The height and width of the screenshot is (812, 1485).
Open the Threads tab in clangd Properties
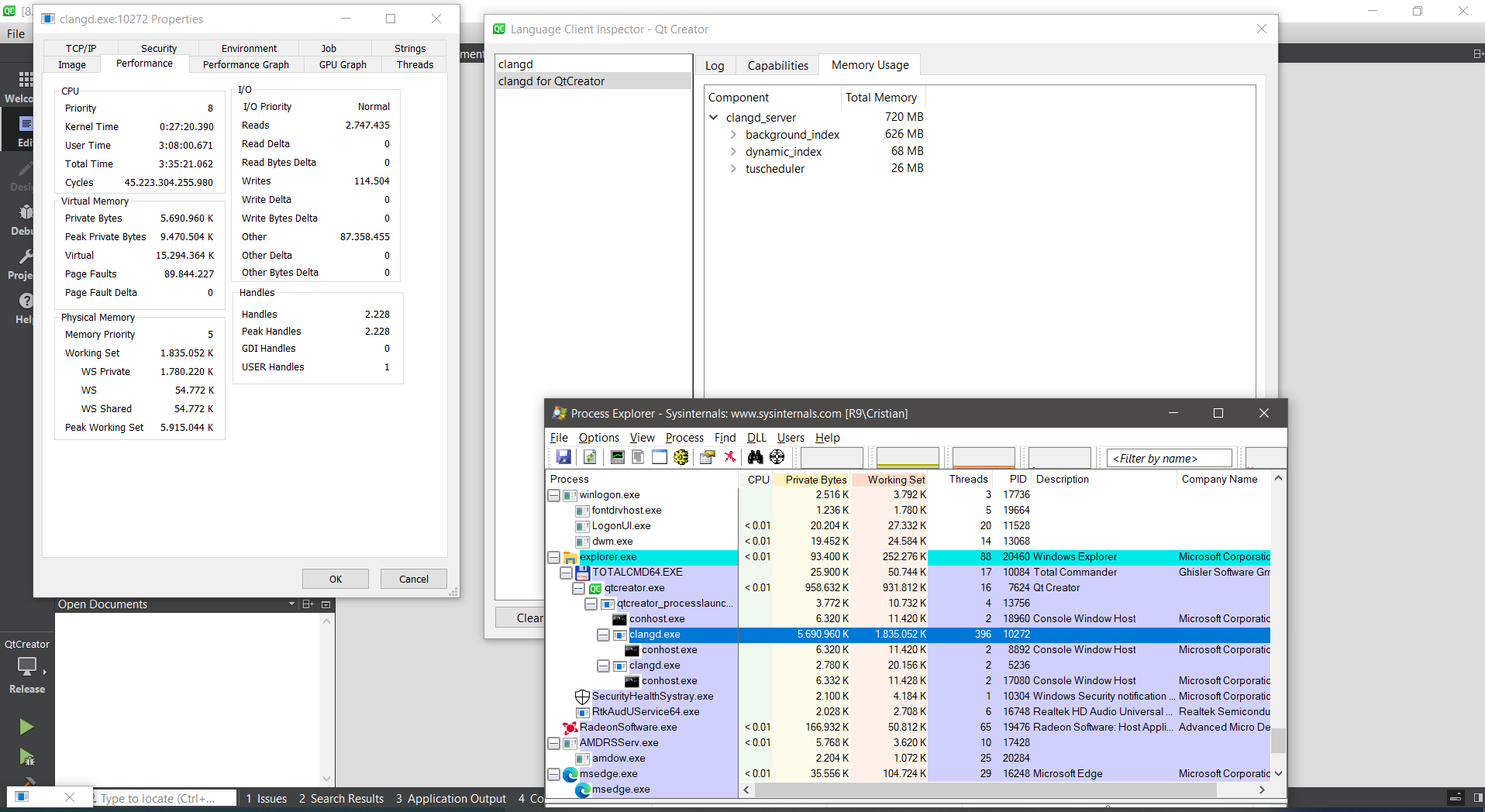click(x=415, y=64)
